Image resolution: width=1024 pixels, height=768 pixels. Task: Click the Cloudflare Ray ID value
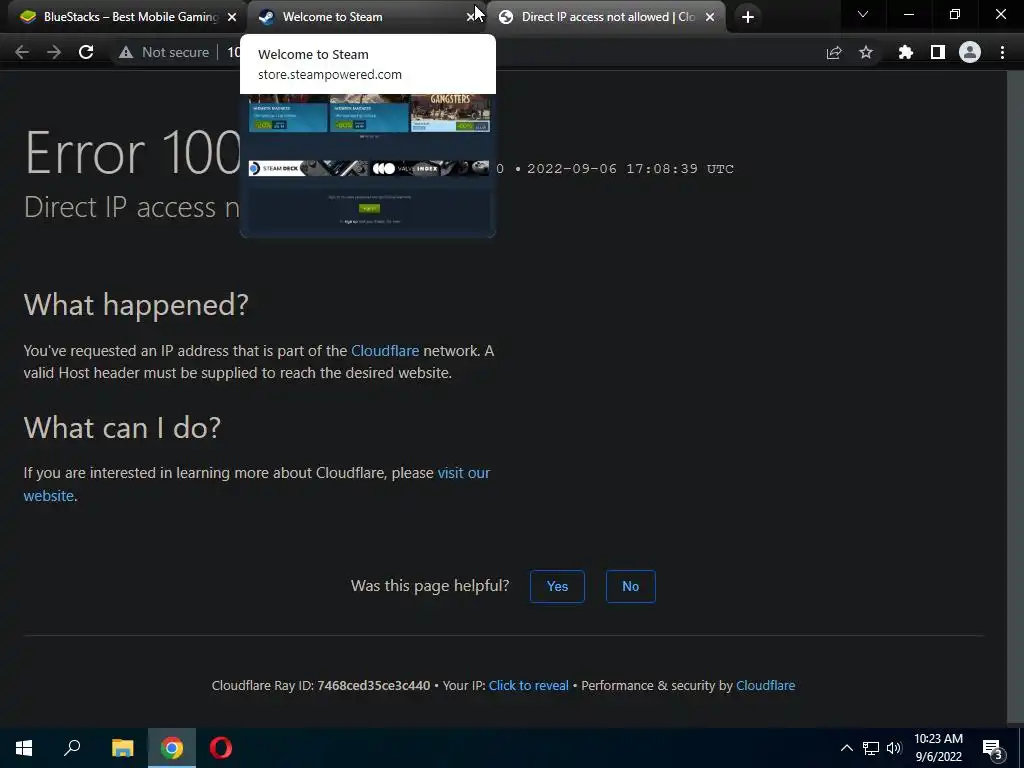[x=374, y=686]
